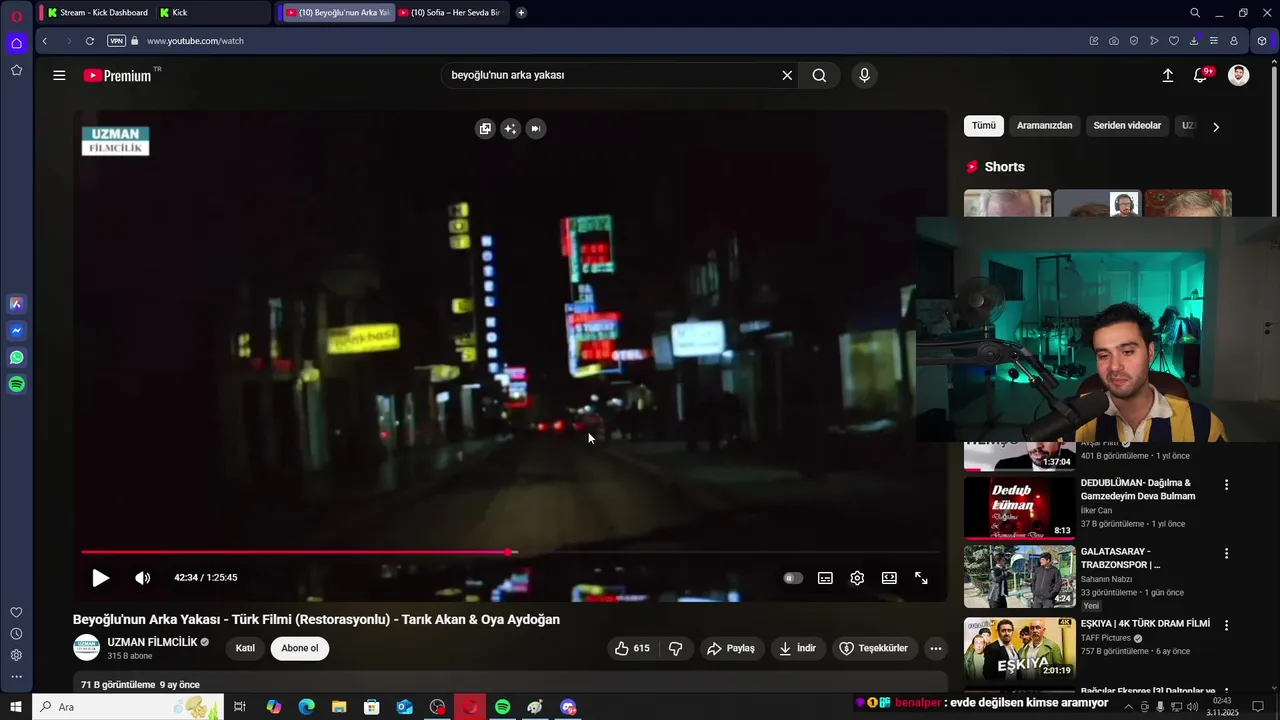Open Microsoft Edge from the Windows taskbar
Screen dimensions: 1280x720
306,707
